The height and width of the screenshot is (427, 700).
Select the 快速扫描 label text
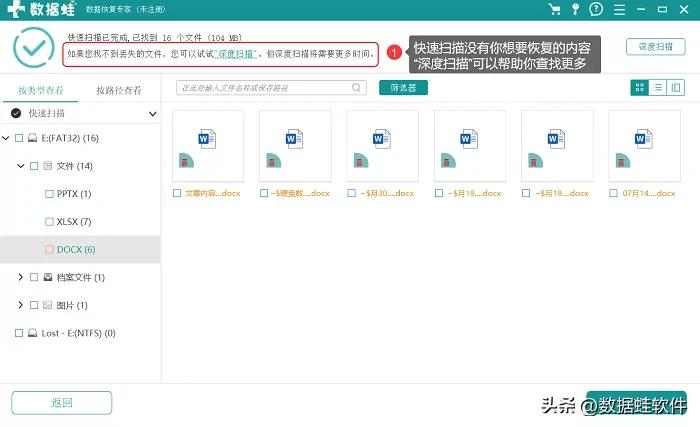47,113
